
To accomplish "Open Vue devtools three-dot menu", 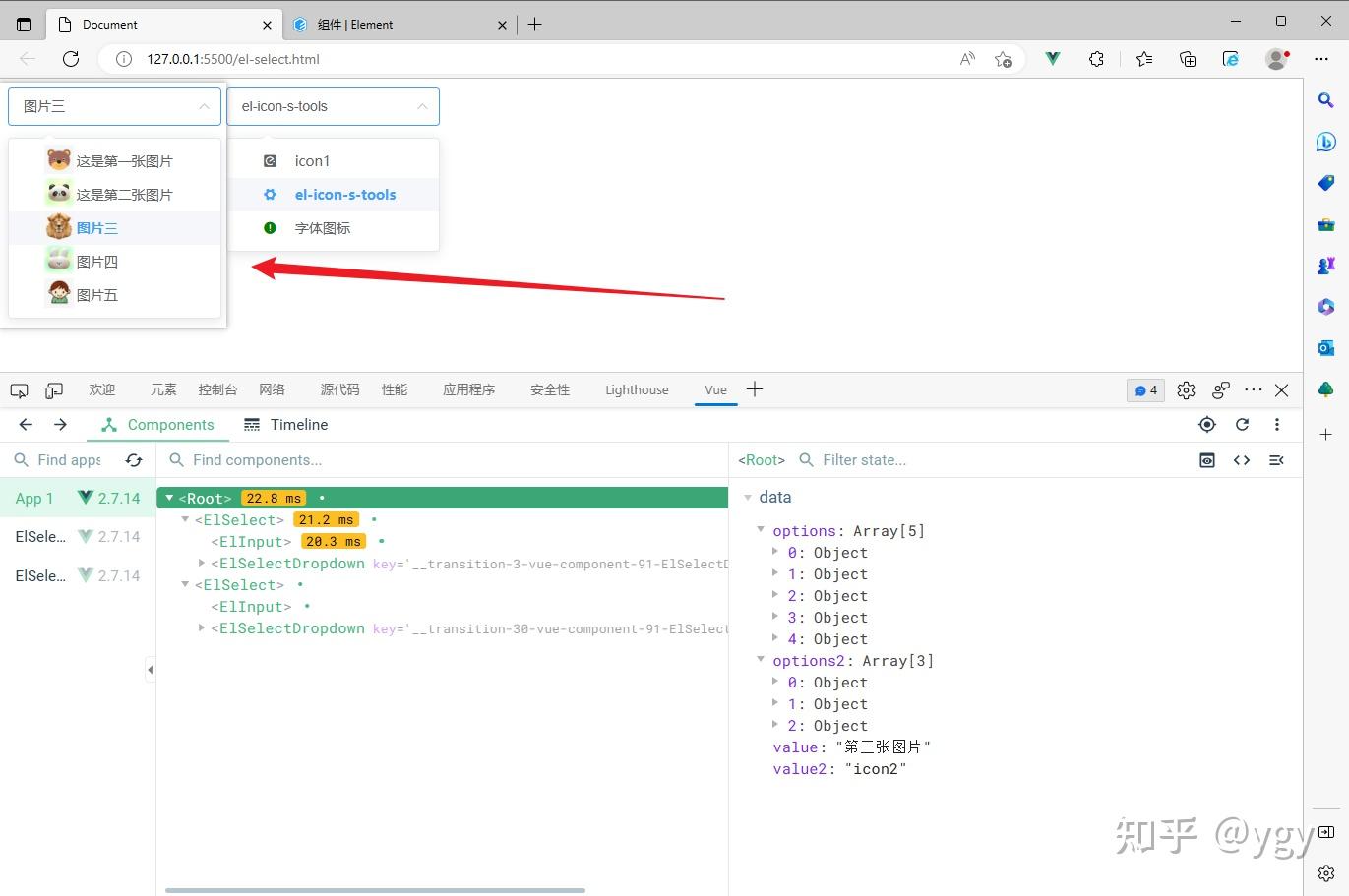I will 1277,425.
